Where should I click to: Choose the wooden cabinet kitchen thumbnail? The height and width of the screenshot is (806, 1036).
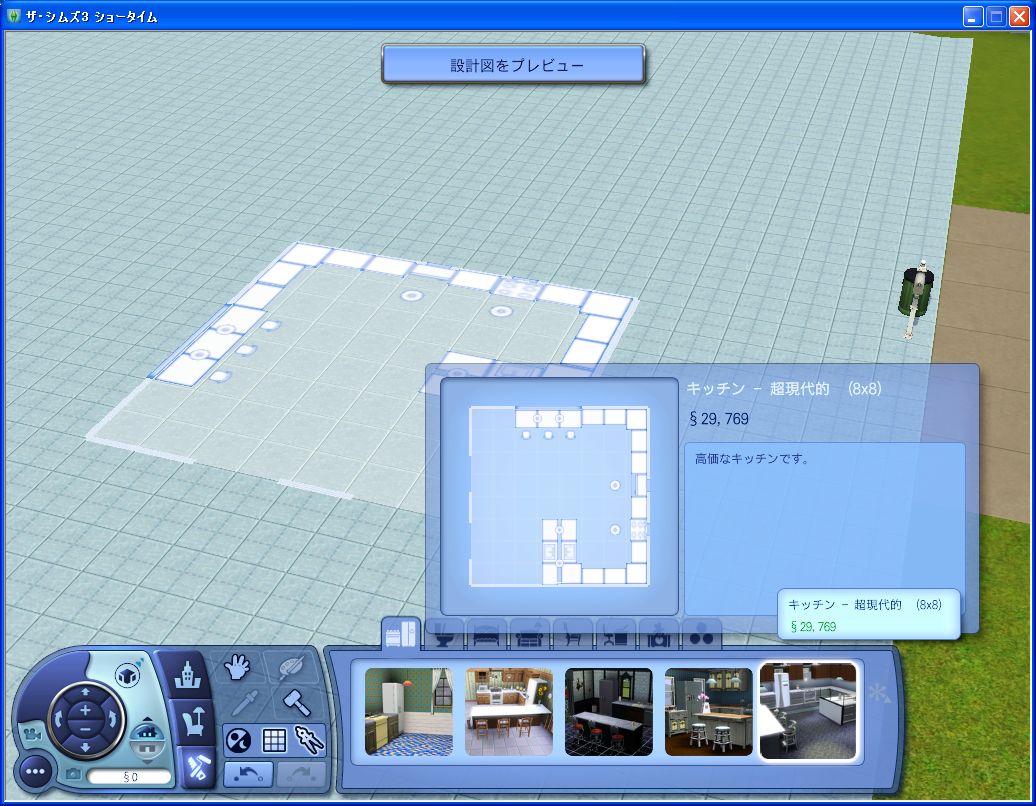click(x=509, y=712)
